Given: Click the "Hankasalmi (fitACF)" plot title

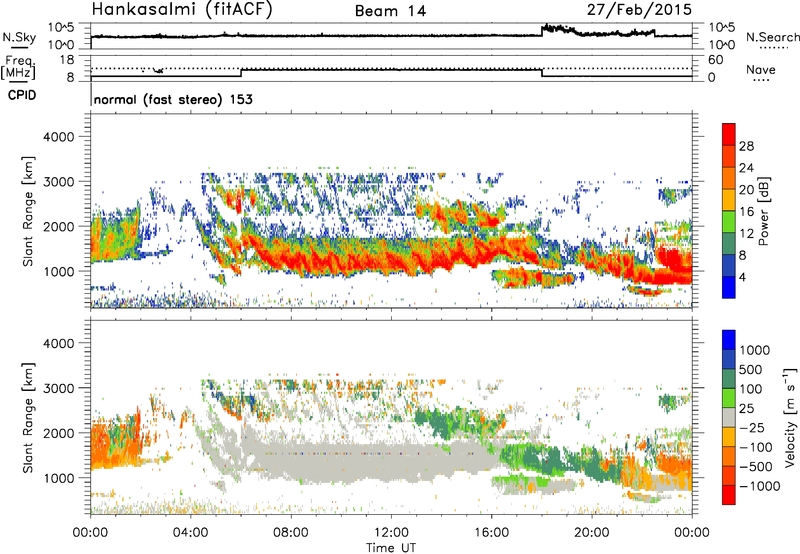Looking at the screenshot, I should 182,10.
